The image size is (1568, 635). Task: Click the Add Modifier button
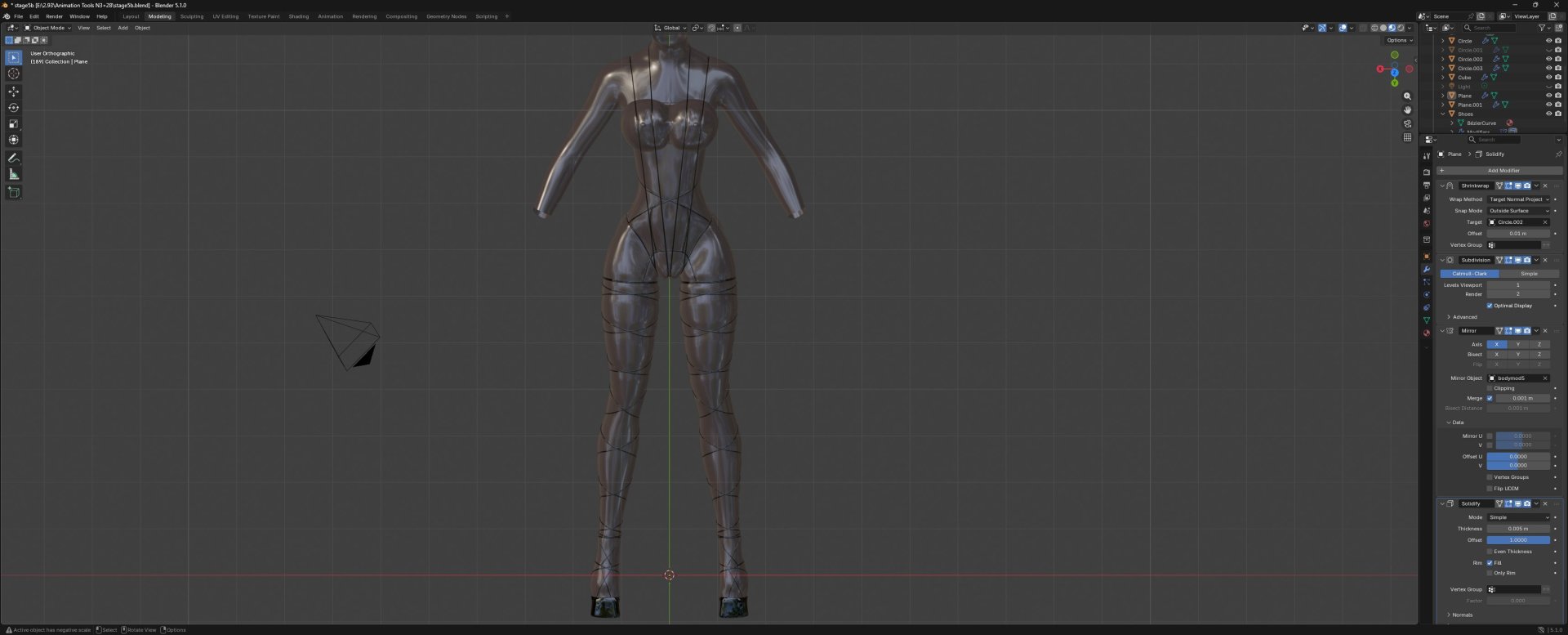click(1499, 171)
